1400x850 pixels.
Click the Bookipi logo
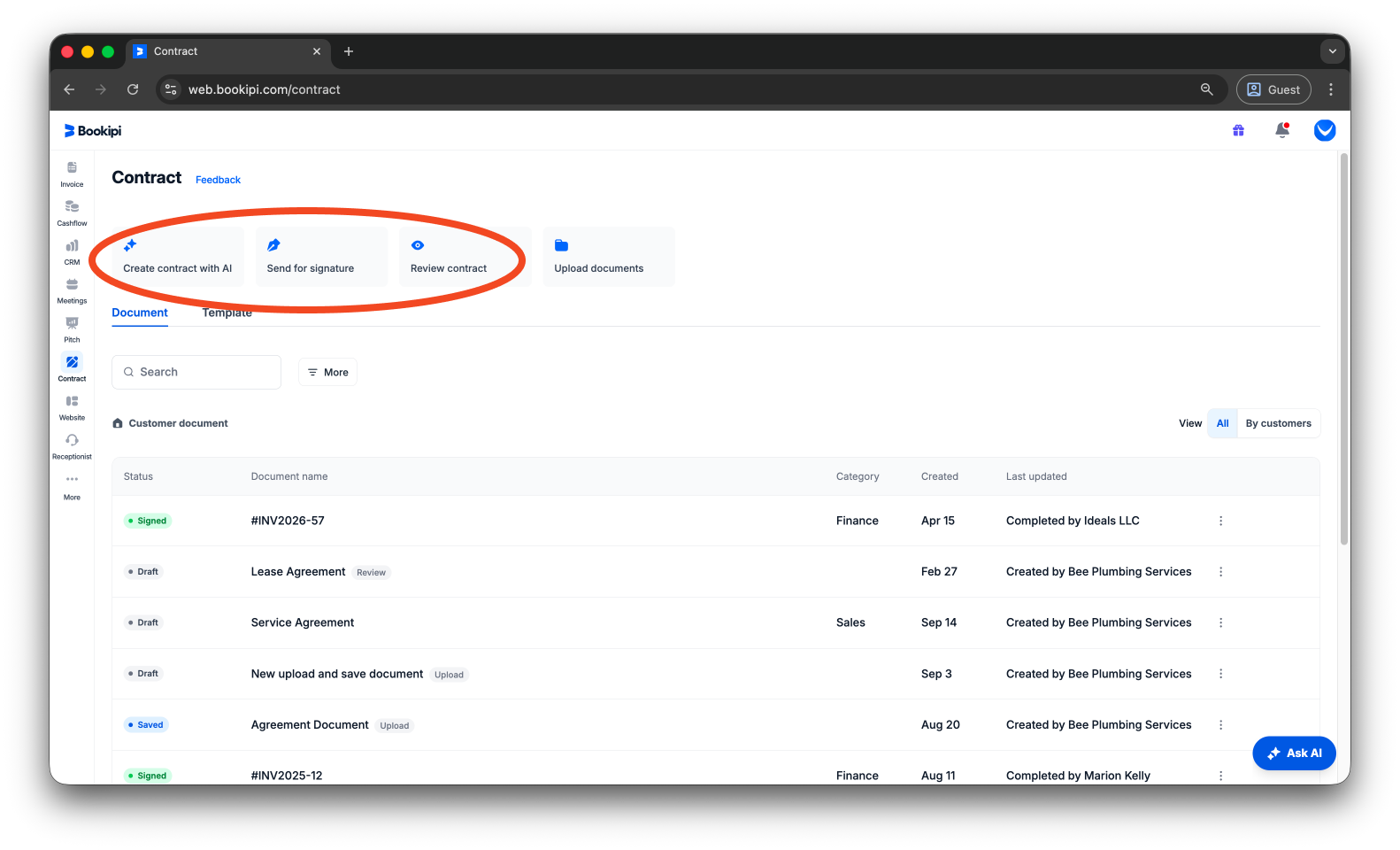93,131
